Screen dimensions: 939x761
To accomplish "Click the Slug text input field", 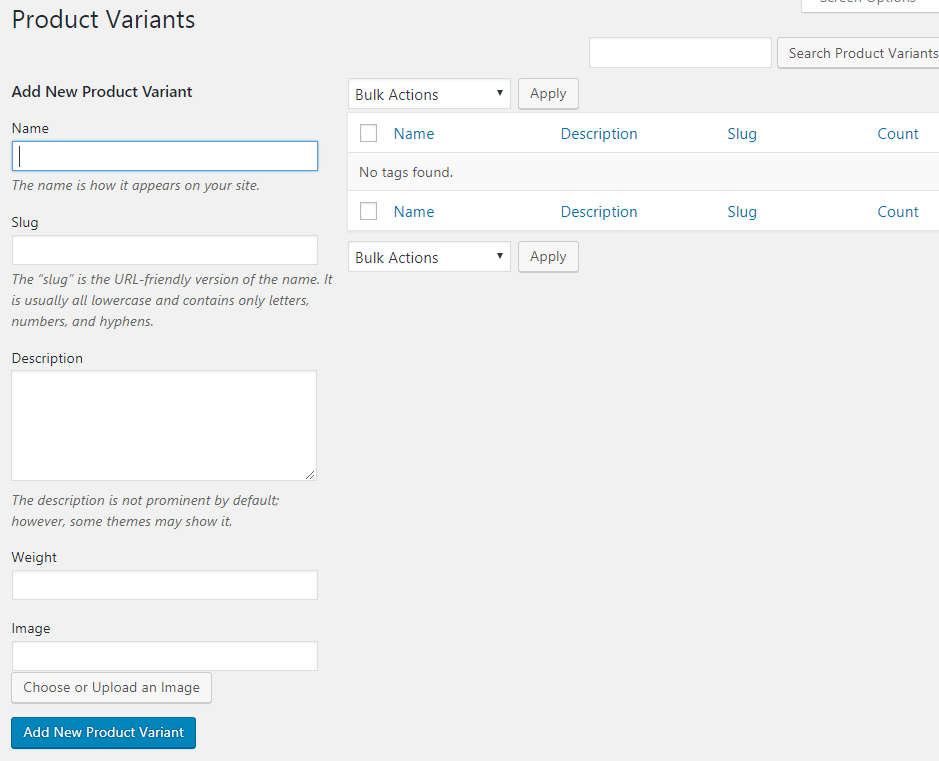I will tap(165, 250).
